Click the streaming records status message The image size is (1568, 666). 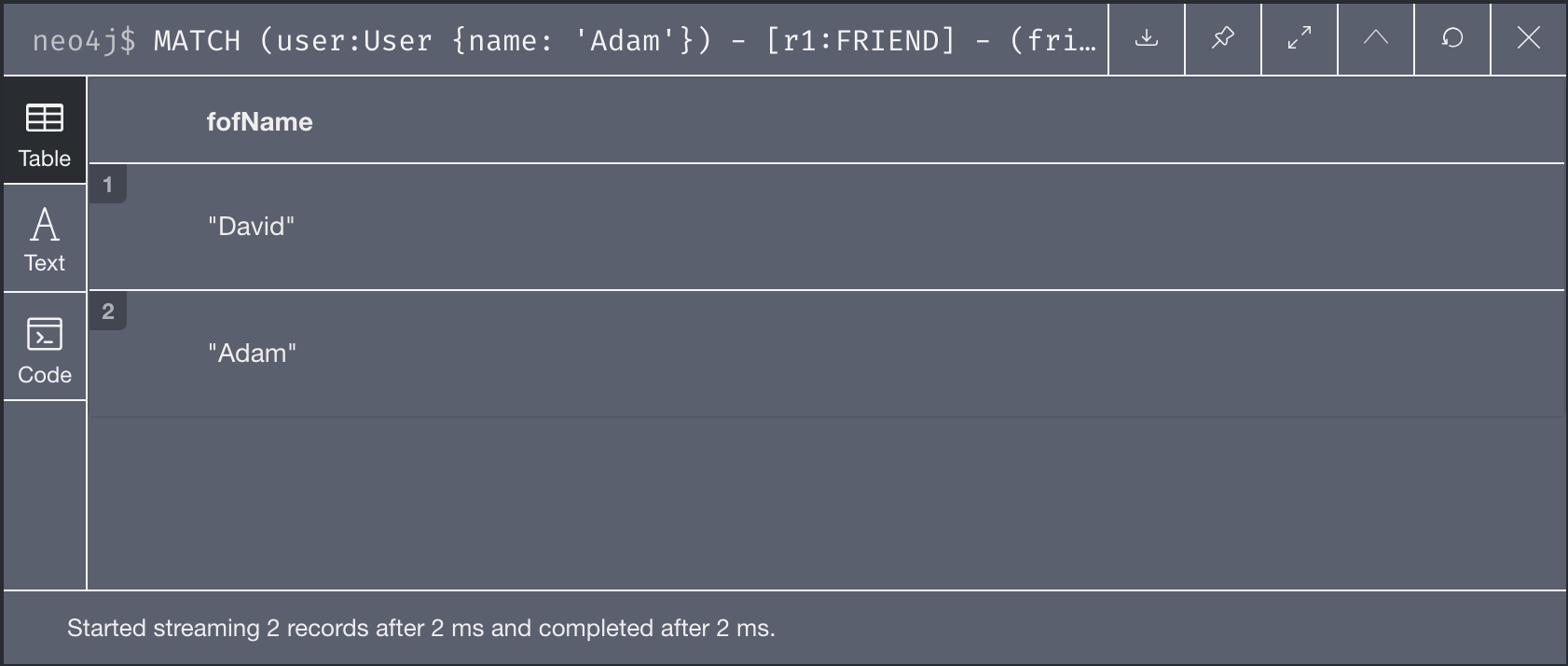coord(421,628)
